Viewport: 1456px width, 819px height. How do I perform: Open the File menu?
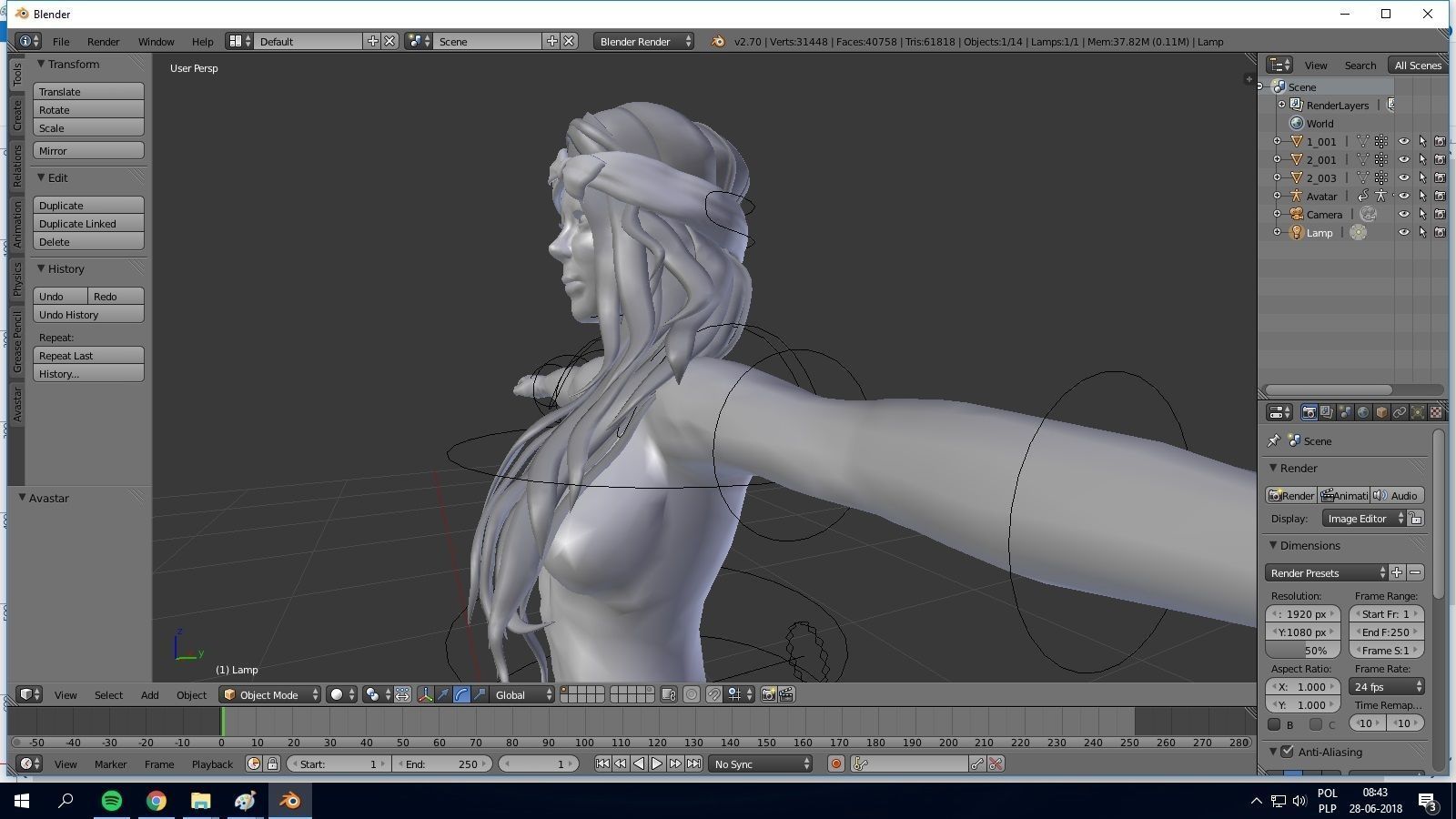tap(61, 41)
